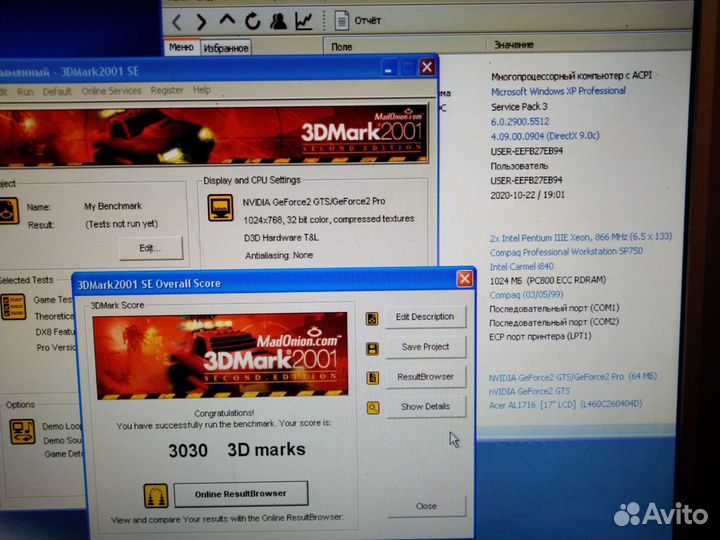Select the Service Pack 3 value
The height and width of the screenshot is (540, 720).
[x=519, y=107]
